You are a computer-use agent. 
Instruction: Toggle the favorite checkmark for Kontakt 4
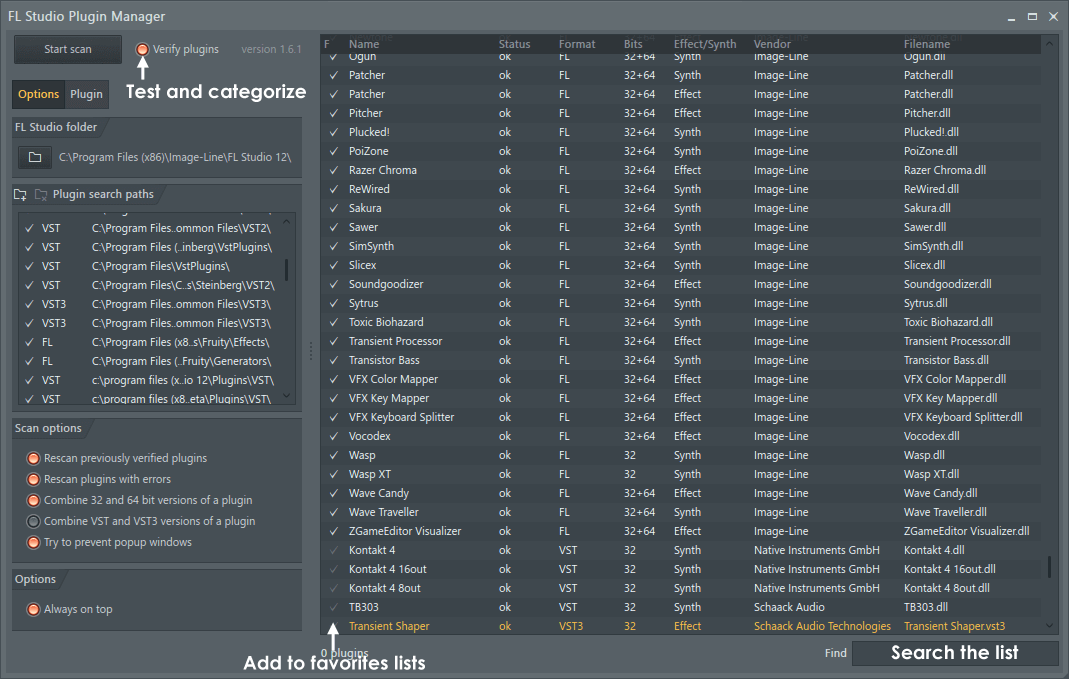coord(334,550)
